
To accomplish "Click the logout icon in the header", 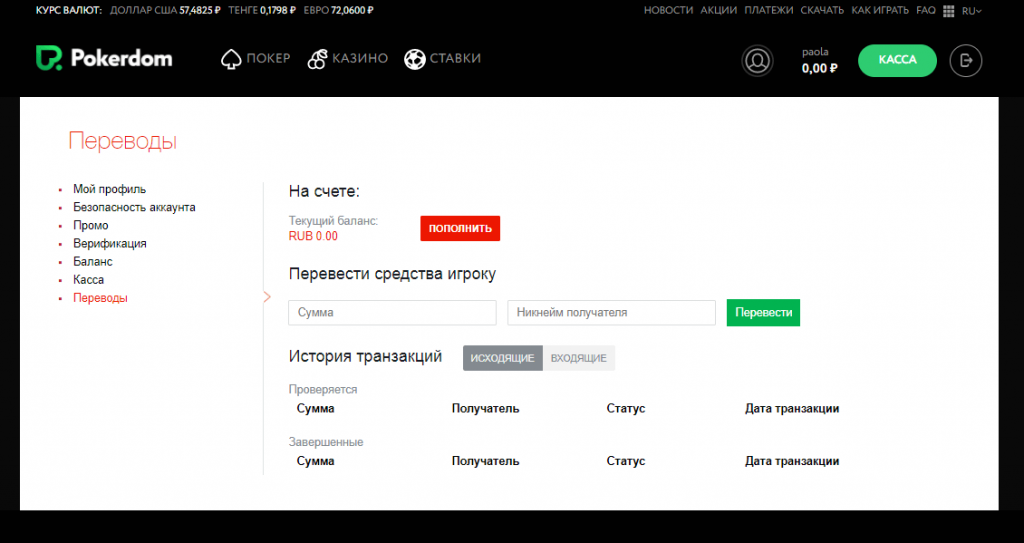I will tap(965, 61).
